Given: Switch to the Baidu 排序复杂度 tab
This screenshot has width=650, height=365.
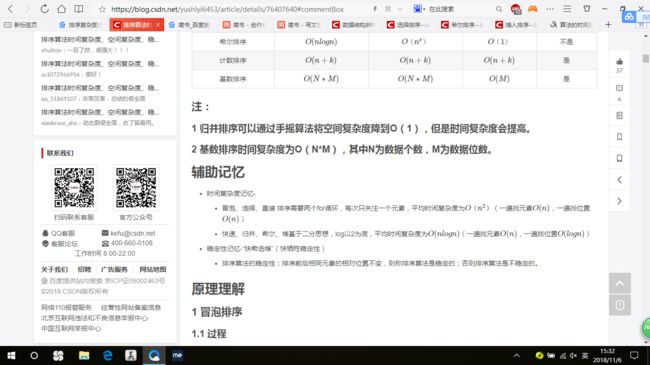Looking at the screenshot, I should tap(79, 25).
